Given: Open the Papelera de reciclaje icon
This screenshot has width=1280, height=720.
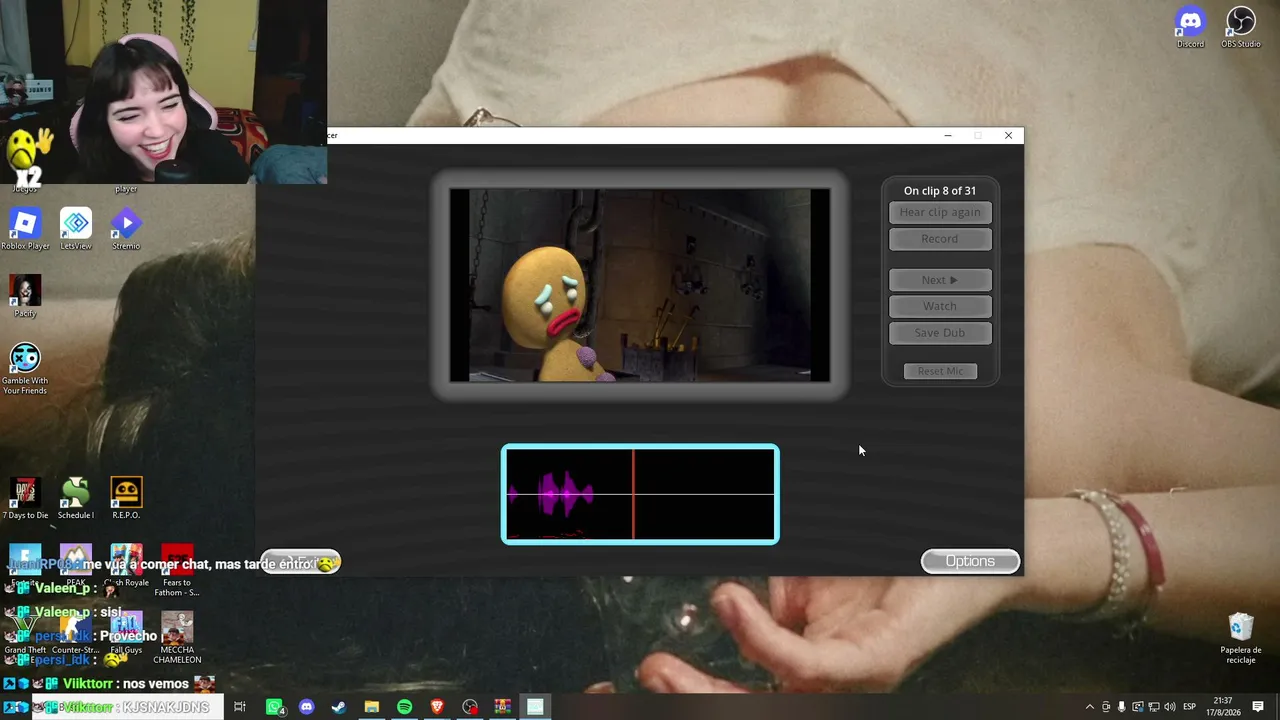Looking at the screenshot, I should click(1241, 638).
